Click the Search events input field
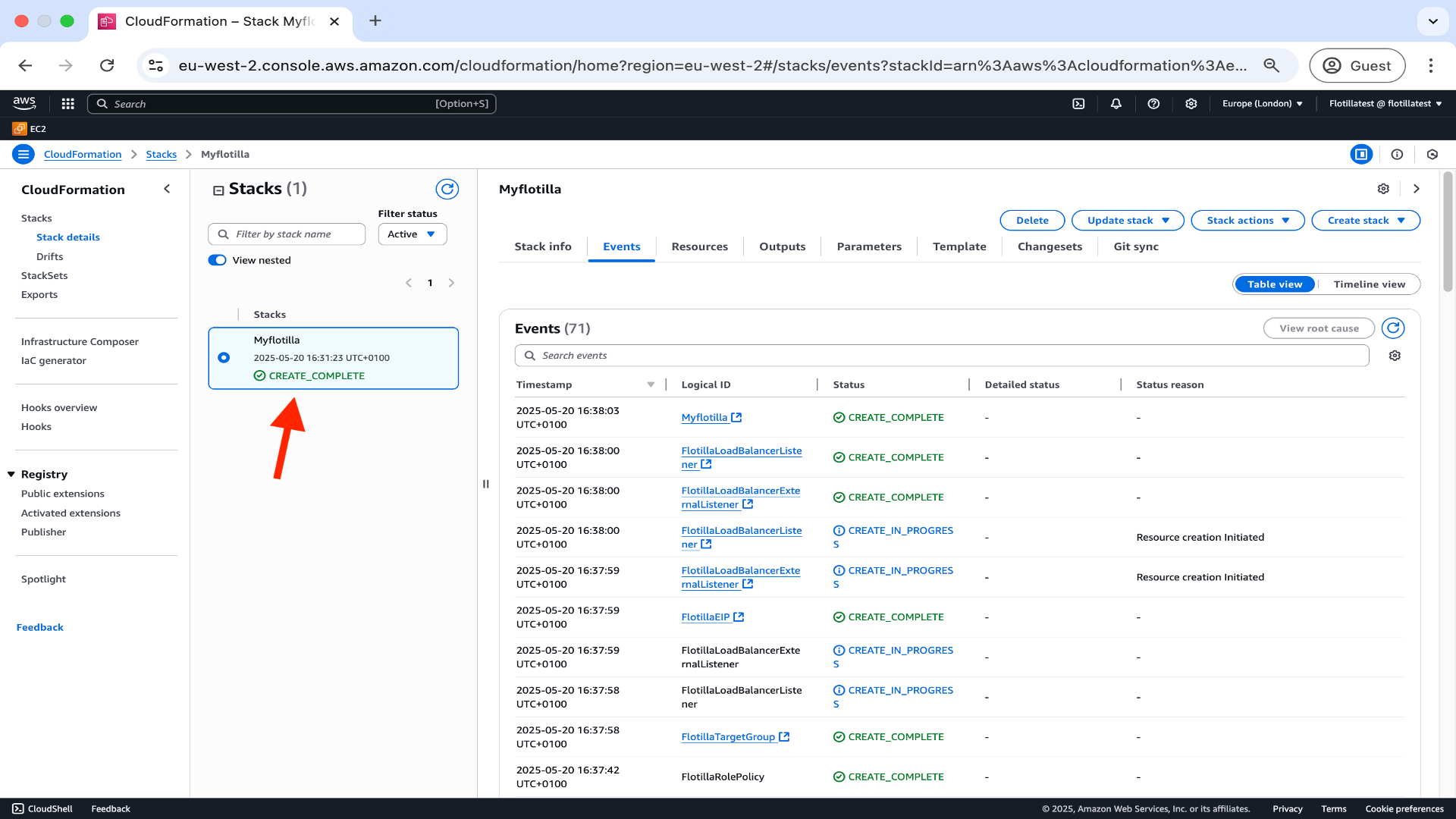 [x=940, y=356]
